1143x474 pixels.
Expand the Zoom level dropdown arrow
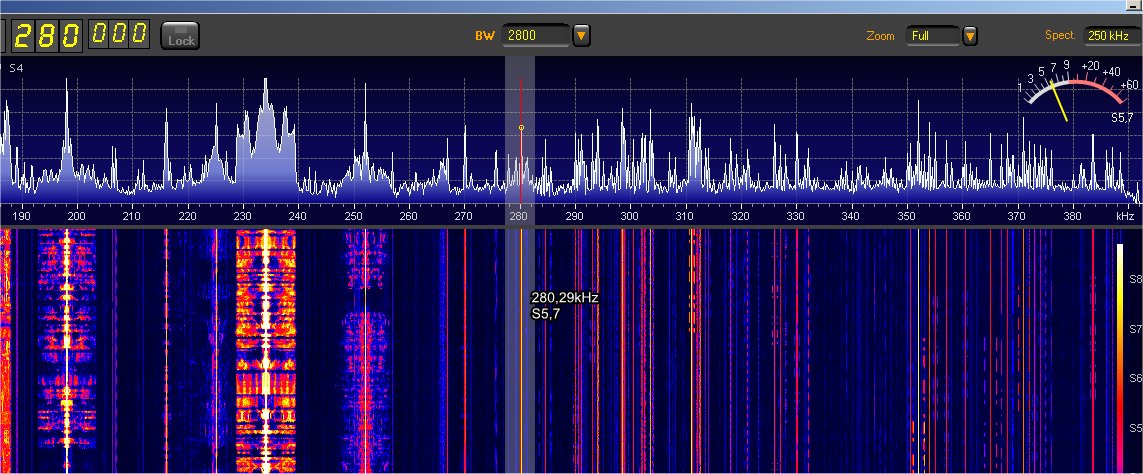969,36
